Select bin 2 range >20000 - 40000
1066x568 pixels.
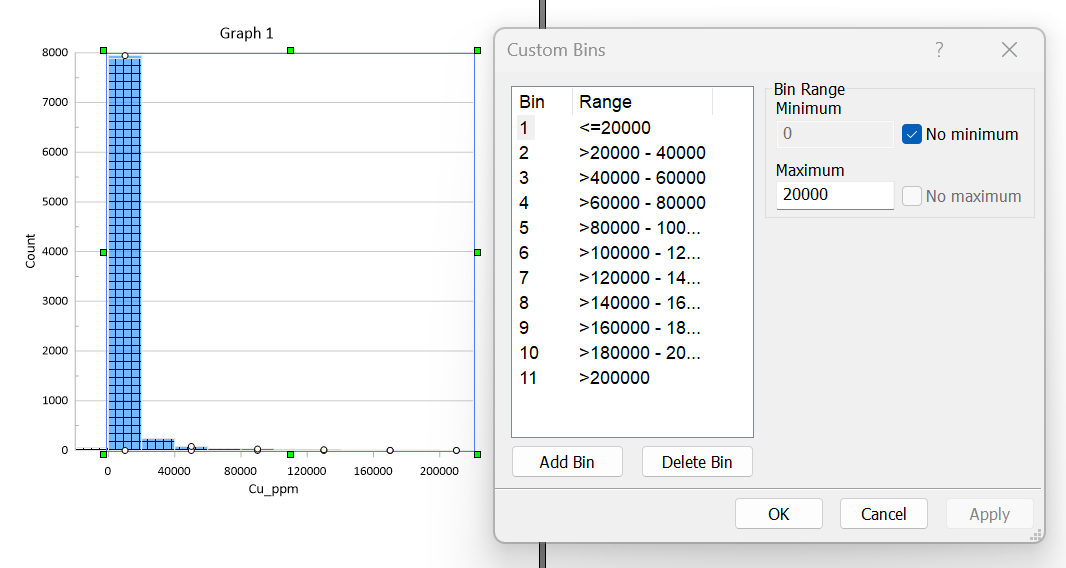coord(641,153)
